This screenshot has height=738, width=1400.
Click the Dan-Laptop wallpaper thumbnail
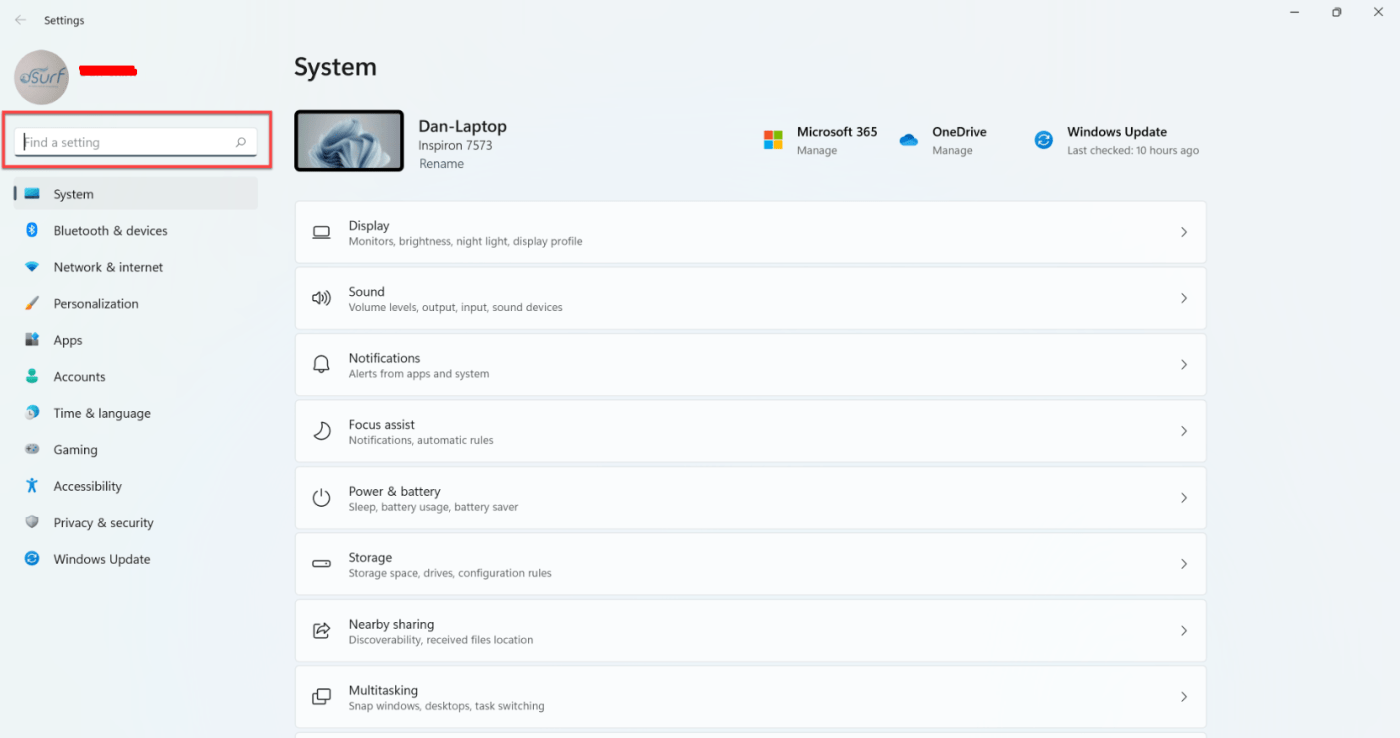[x=349, y=141]
